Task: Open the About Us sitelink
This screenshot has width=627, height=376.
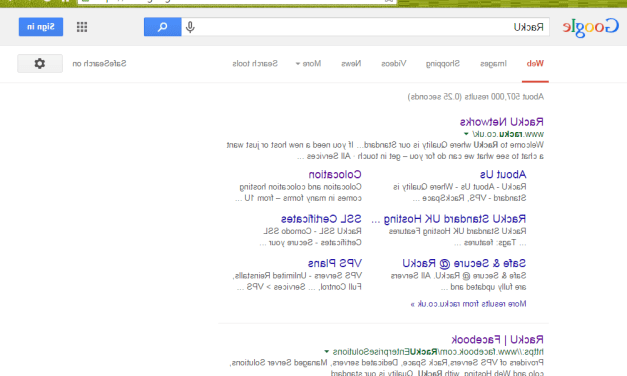Action: click(x=503, y=174)
